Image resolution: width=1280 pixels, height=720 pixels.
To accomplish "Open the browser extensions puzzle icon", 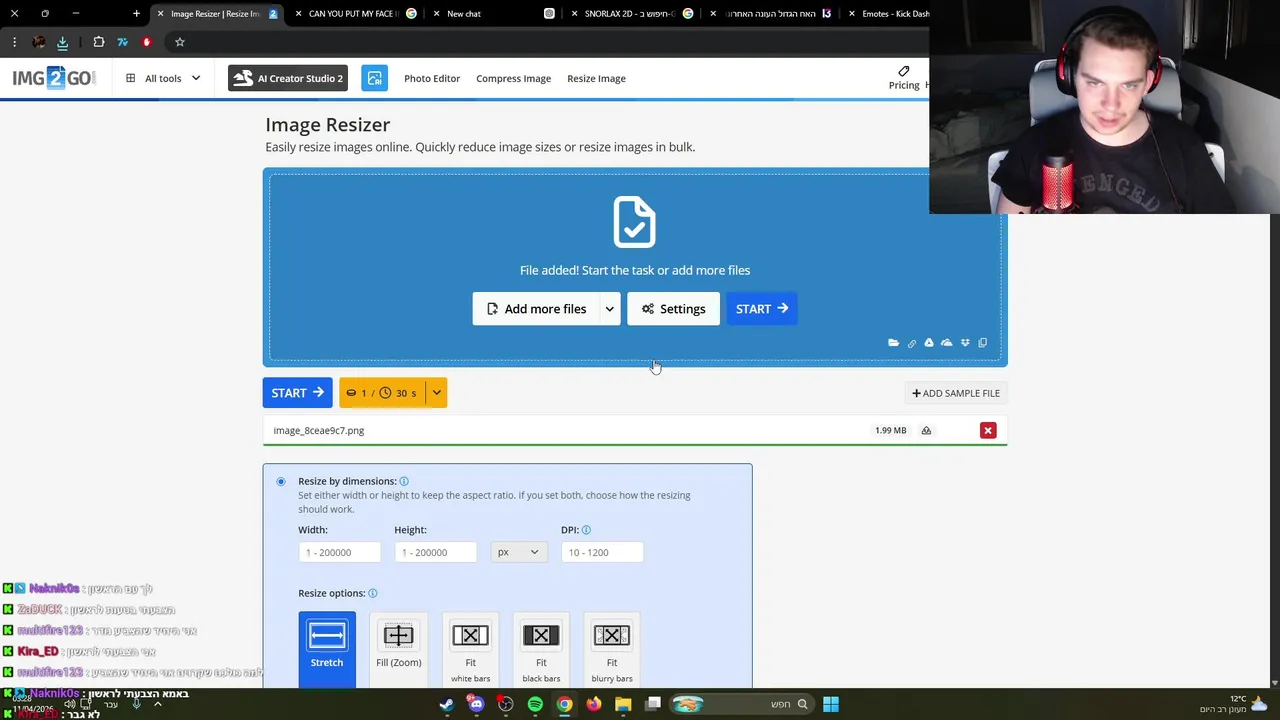I will [98, 42].
